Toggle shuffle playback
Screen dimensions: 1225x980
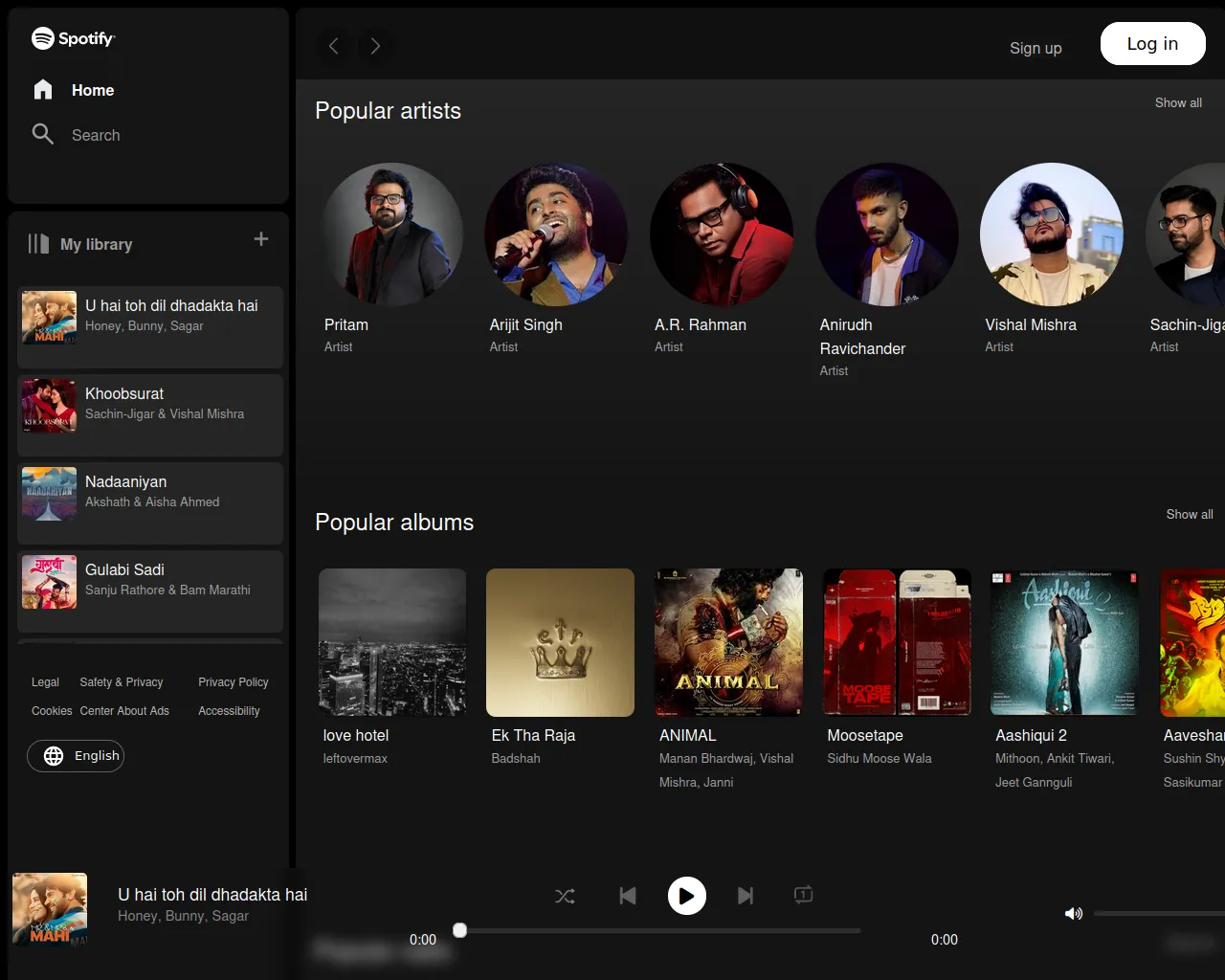click(566, 896)
